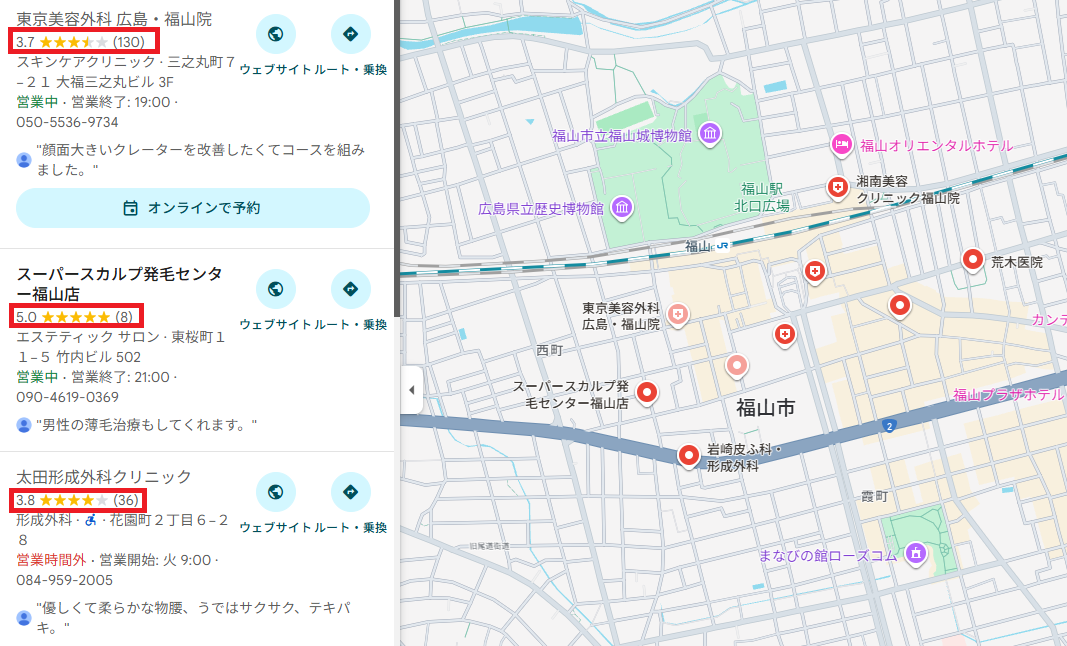The image size is (1067, 646).
Task: Click the 福山市立福山城博物館 museum icon on map
Action: click(710, 135)
